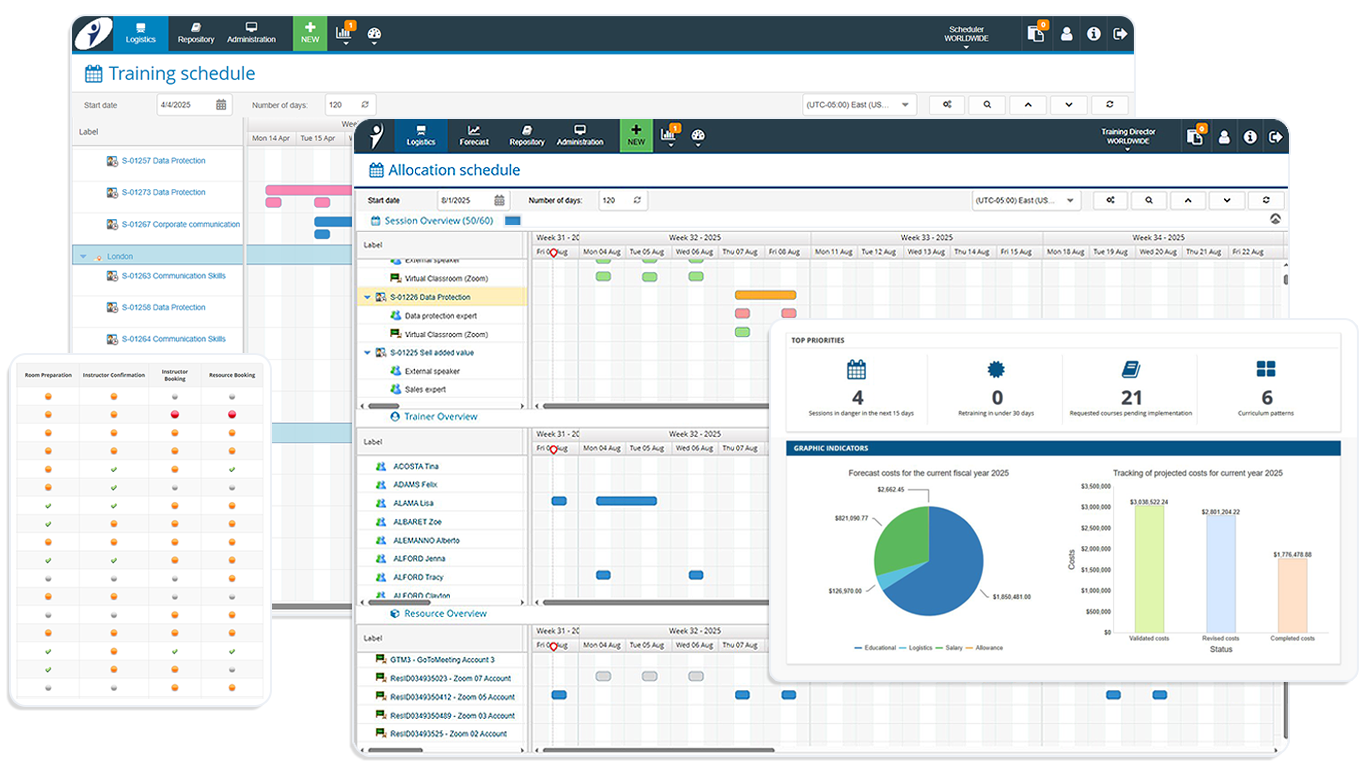Select Zoom 05 Account resource row

pyautogui.click(x=441, y=697)
